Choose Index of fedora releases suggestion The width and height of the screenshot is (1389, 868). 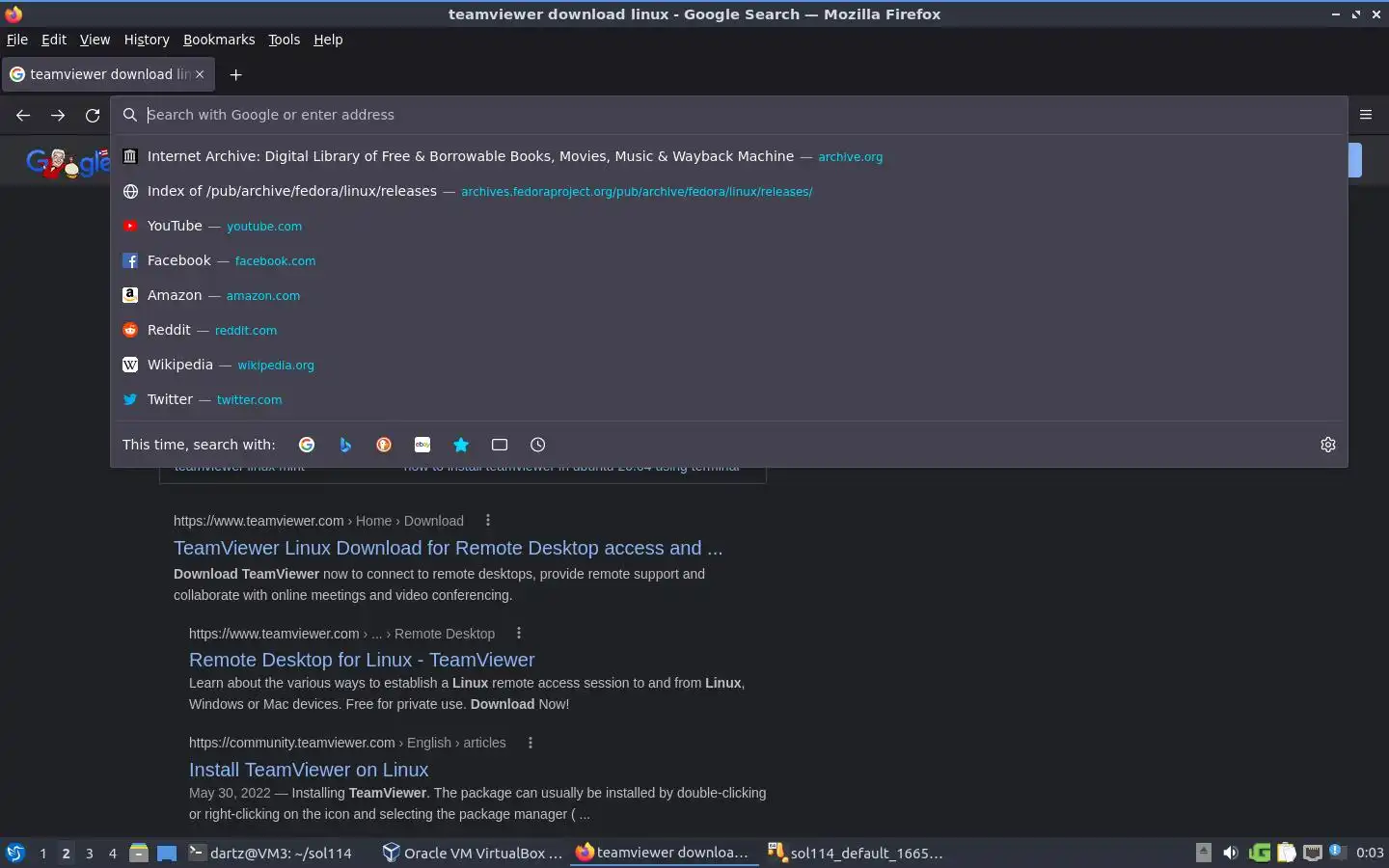tap(729, 191)
